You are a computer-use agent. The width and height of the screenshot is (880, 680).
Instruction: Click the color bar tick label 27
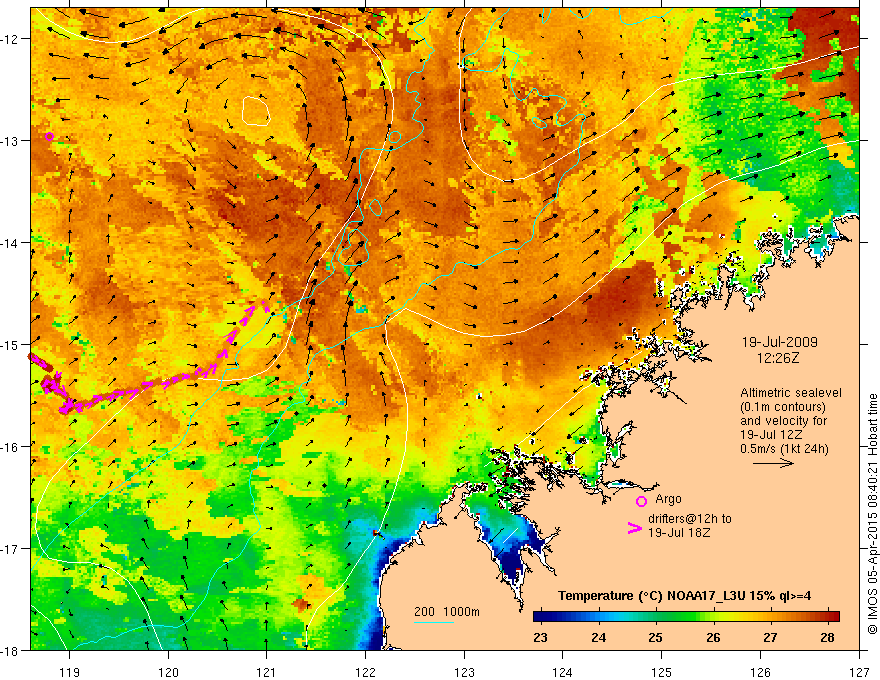tap(770, 638)
